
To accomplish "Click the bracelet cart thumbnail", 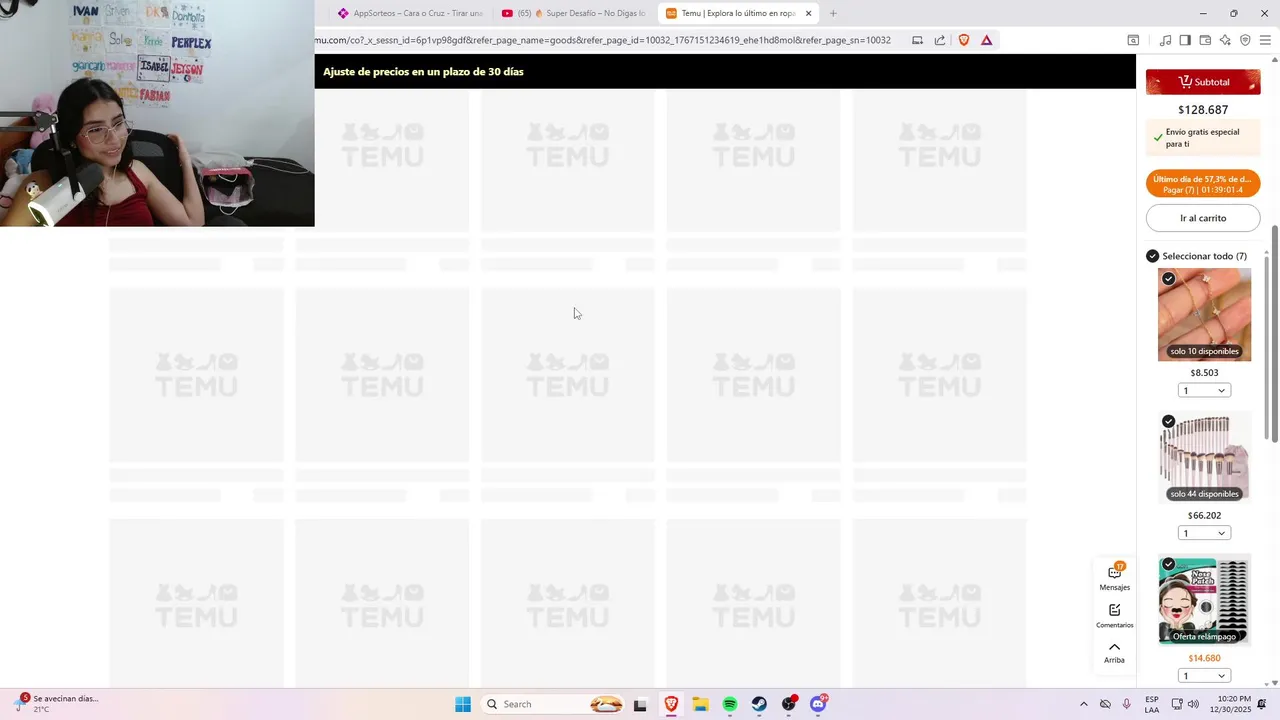I will (x=1204, y=315).
